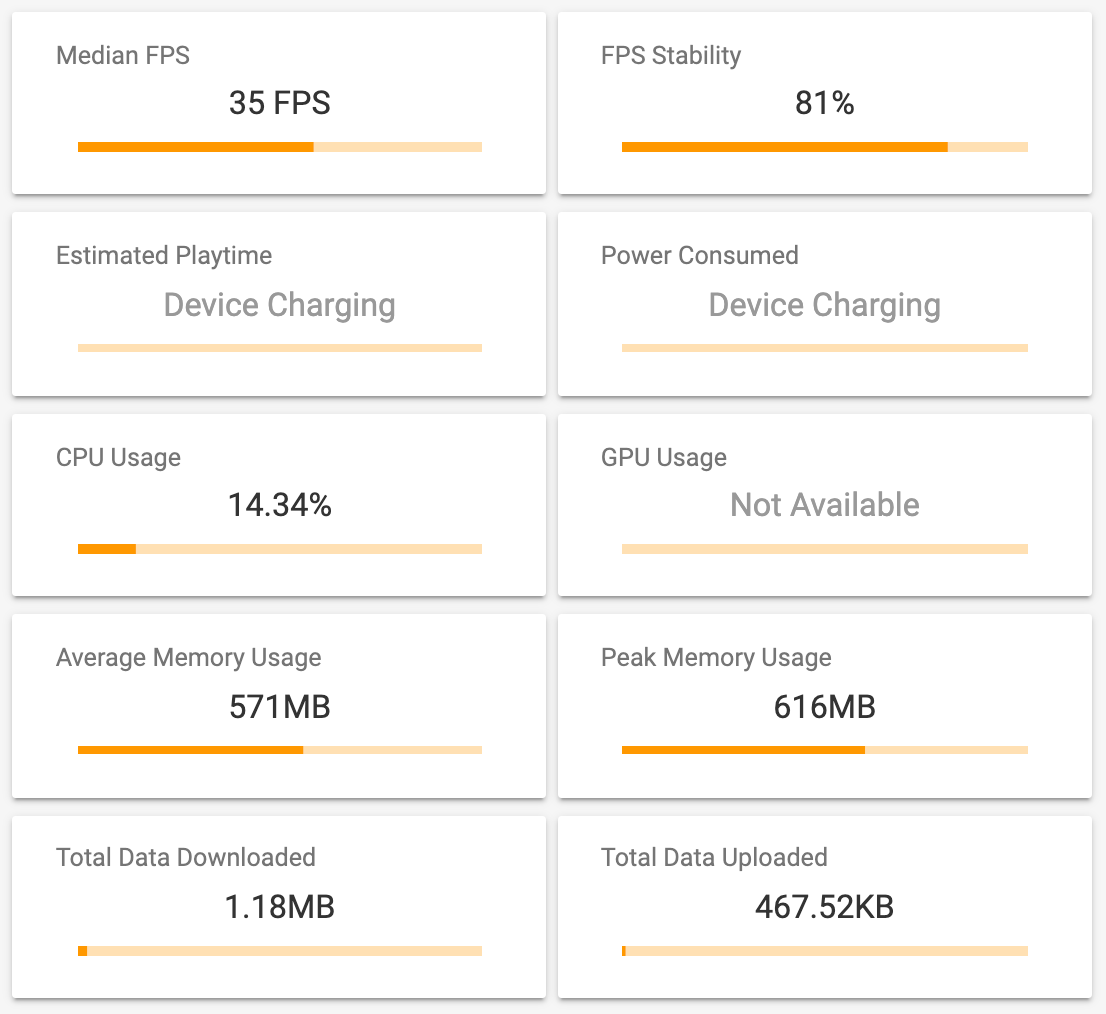The image size is (1106, 1014).
Task: Click the FPS Stability progress bar
Action: (x=824, y=147)
